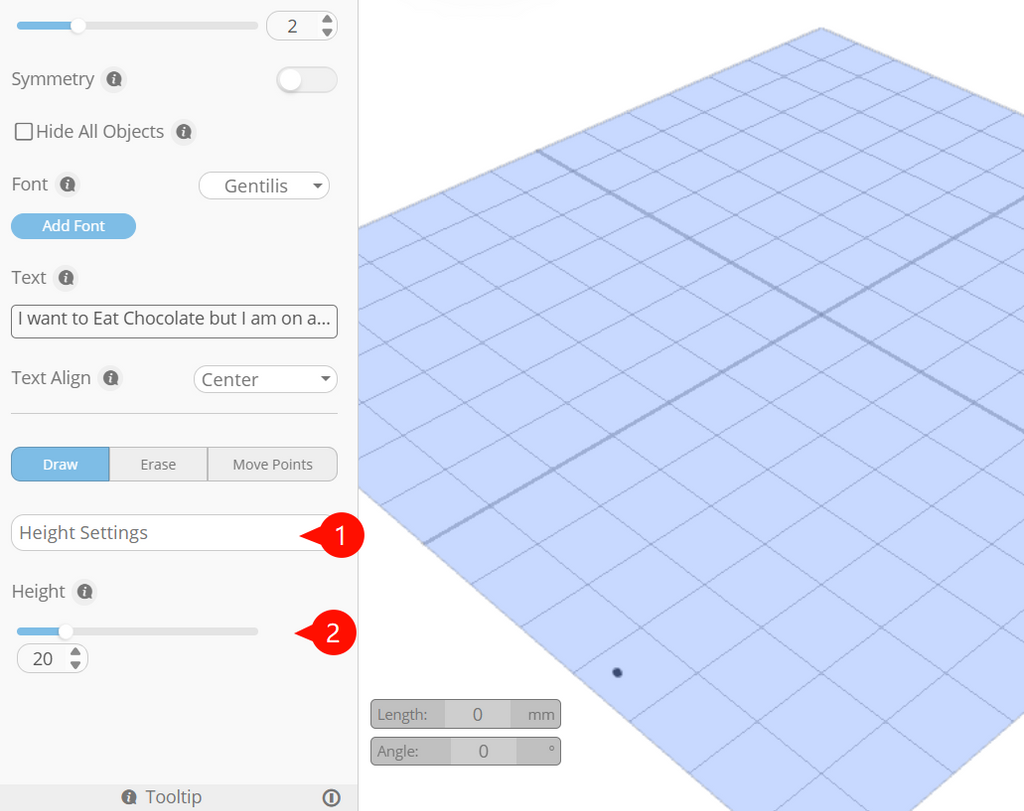Click the Height slider track

[137, 631]
